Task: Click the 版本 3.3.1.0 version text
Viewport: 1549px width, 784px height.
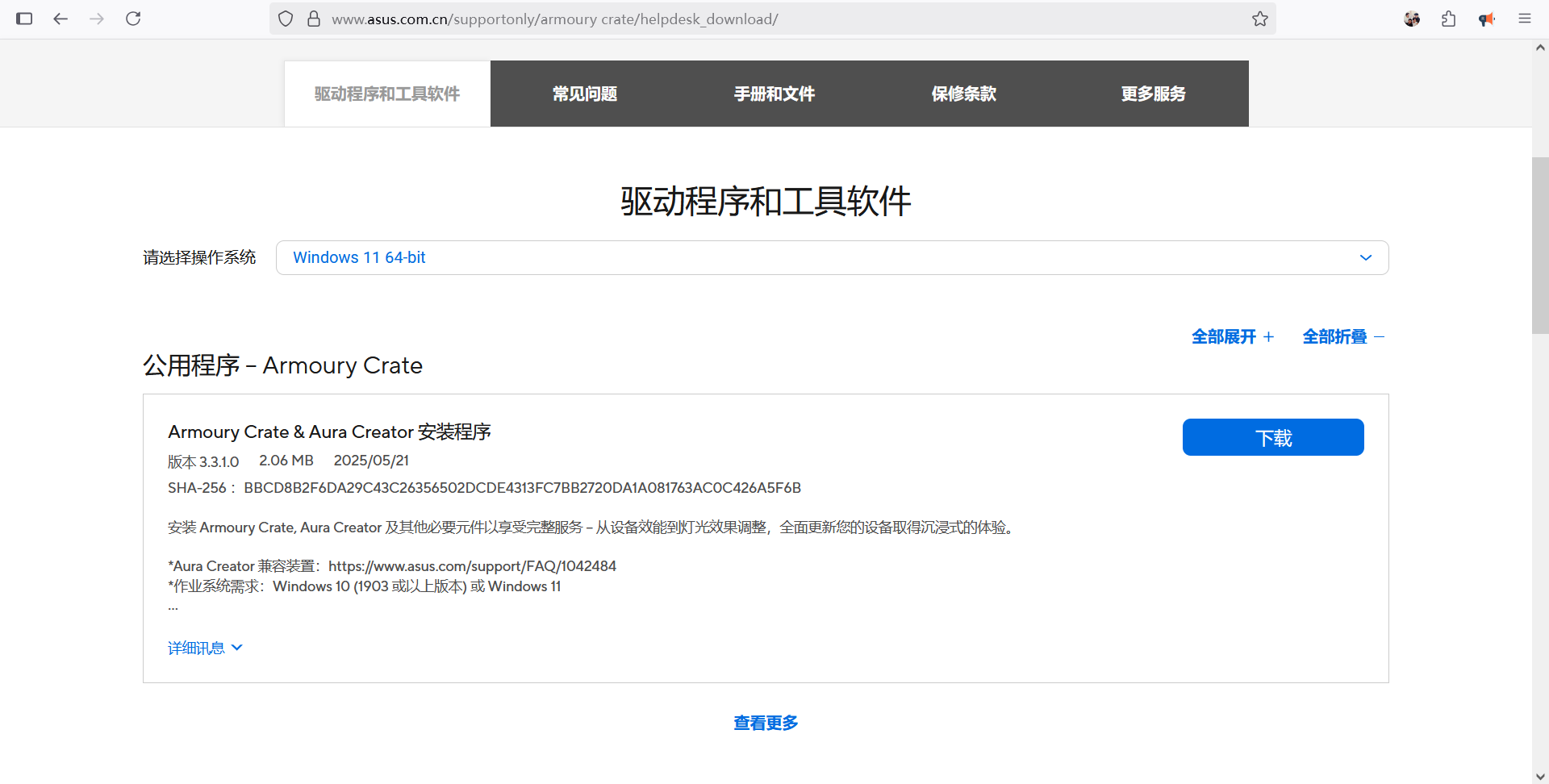Action: click(203, 461)
